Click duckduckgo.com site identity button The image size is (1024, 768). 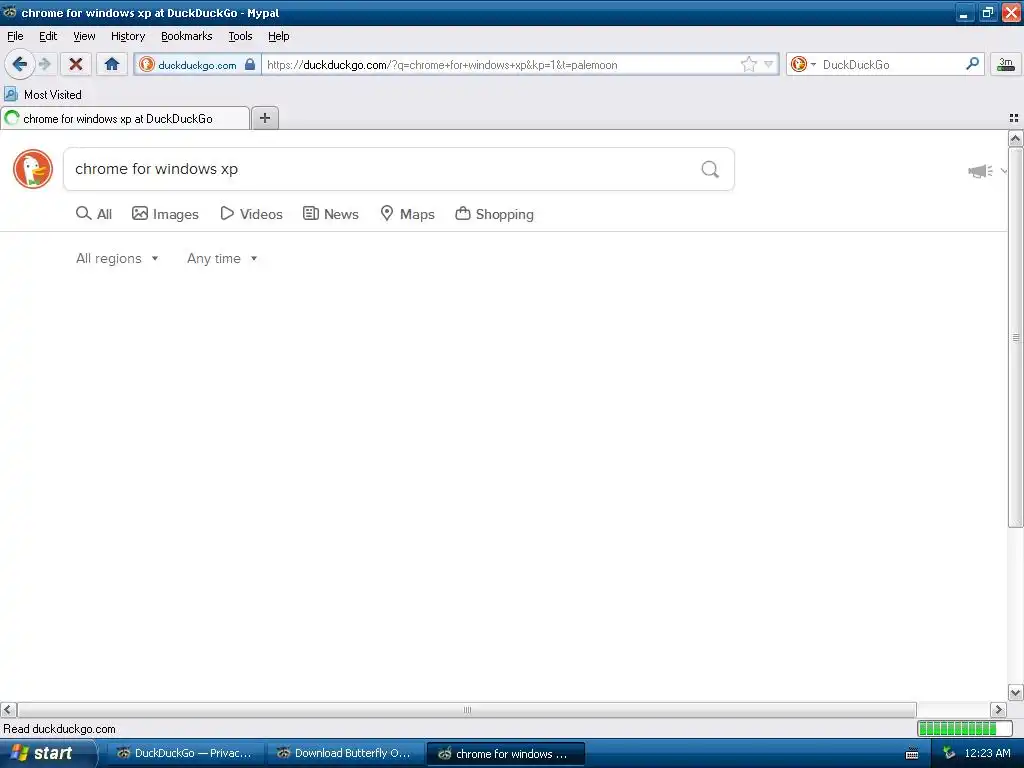tap(197, 65)
